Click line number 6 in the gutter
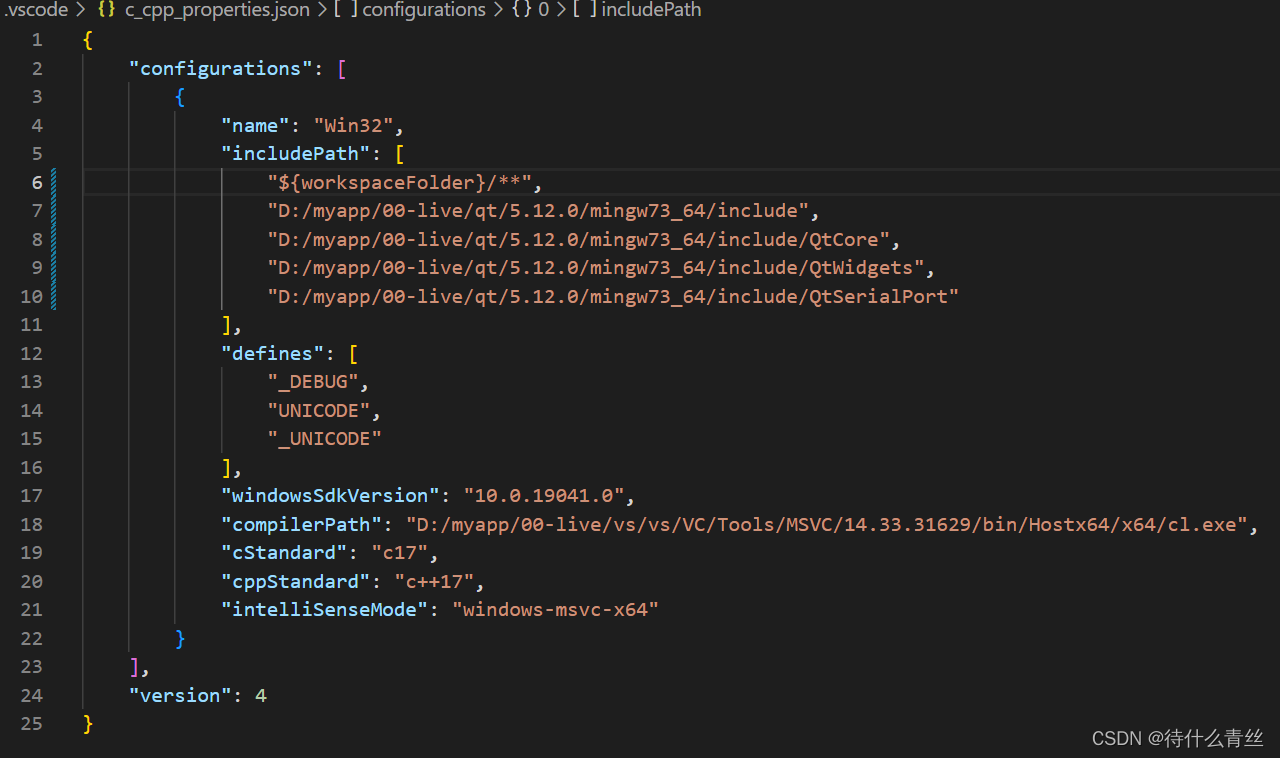 coord(37,182)
